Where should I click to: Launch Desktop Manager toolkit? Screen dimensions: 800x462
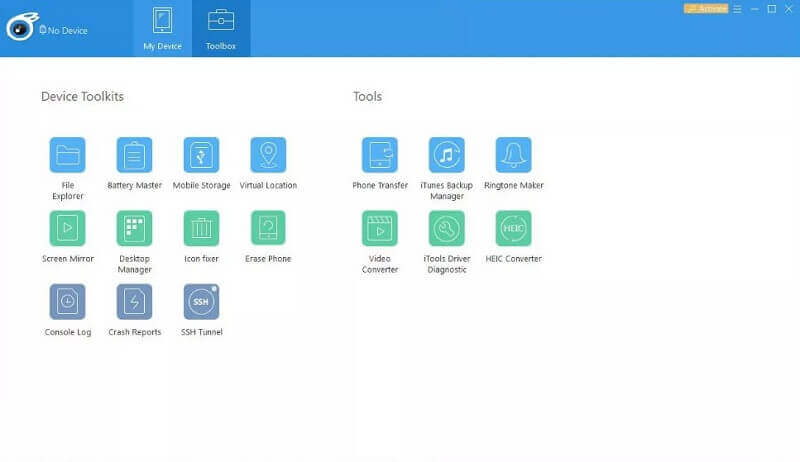click(x=134, y=228)
